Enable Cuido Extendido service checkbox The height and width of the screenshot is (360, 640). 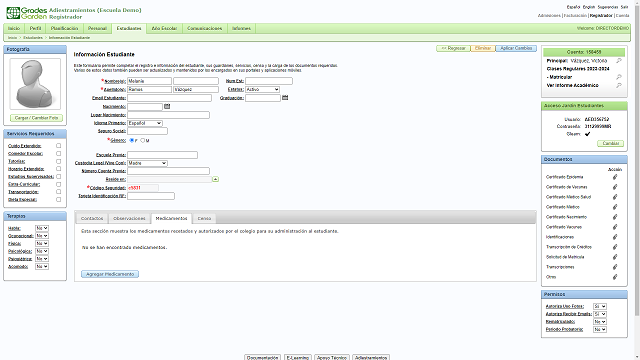[58, 146]
